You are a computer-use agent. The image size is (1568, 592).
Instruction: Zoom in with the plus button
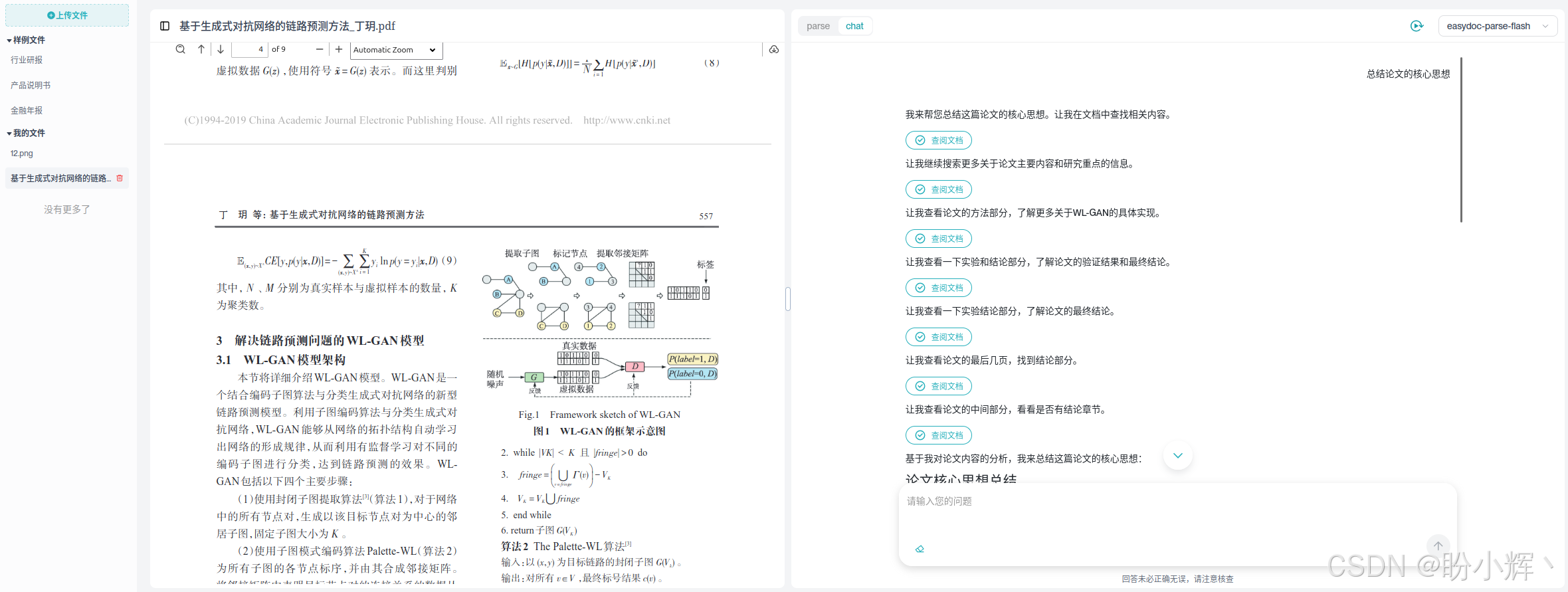(x=339, y=49)
